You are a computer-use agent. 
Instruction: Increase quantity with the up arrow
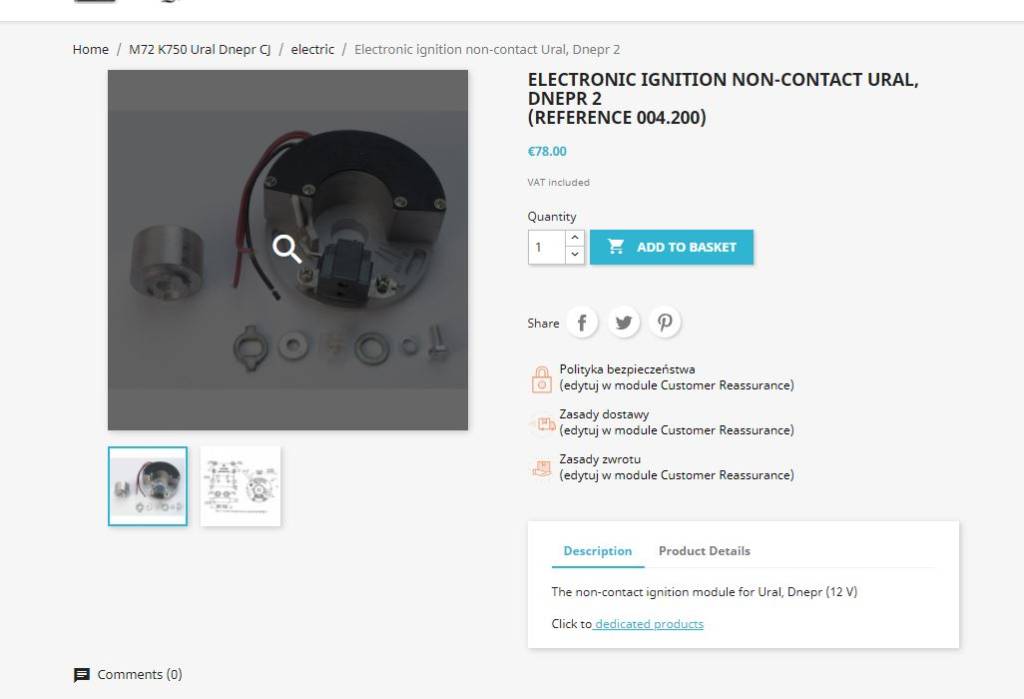point(574,238)
